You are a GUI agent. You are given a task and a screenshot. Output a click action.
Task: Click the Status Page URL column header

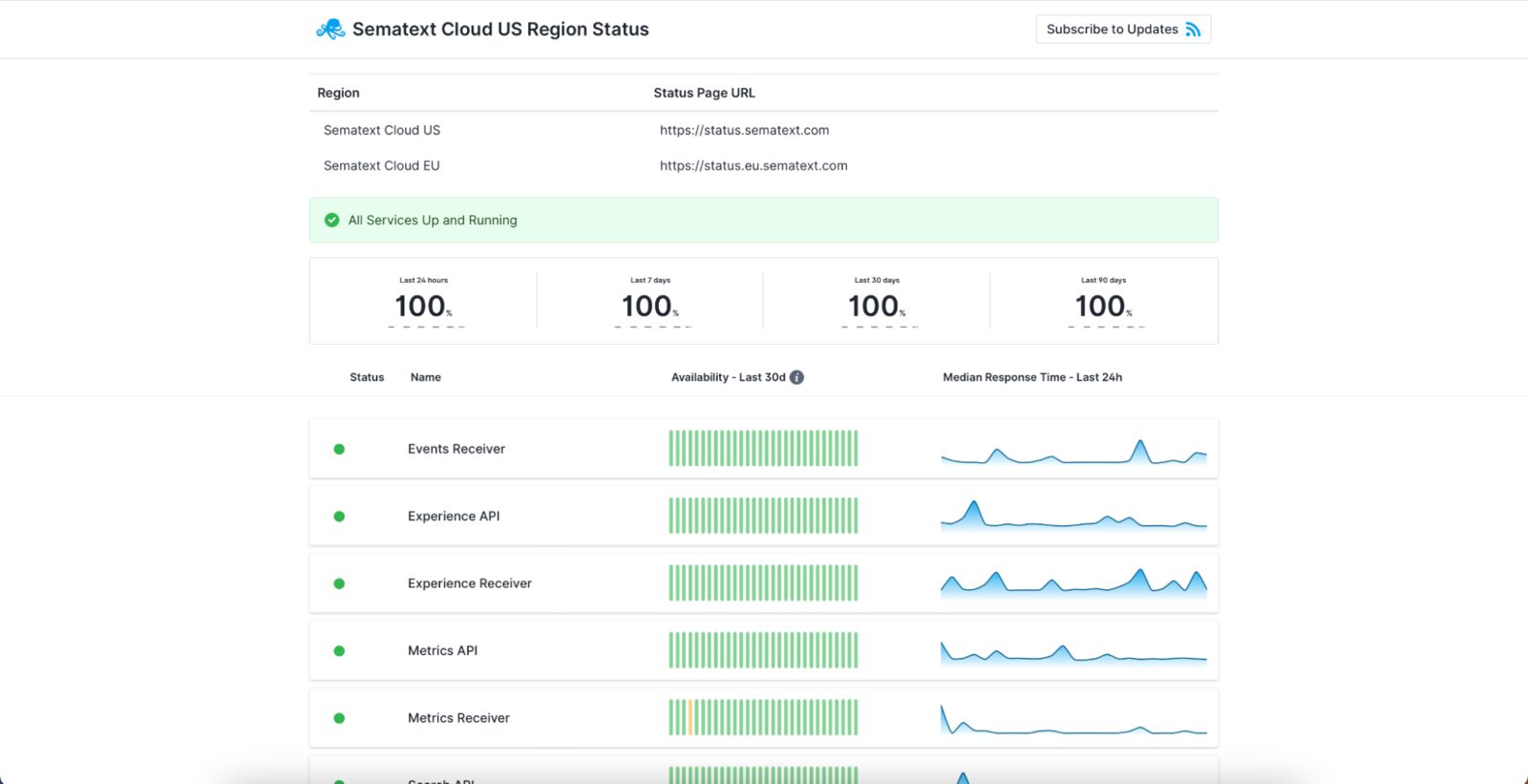coord(704,93)
